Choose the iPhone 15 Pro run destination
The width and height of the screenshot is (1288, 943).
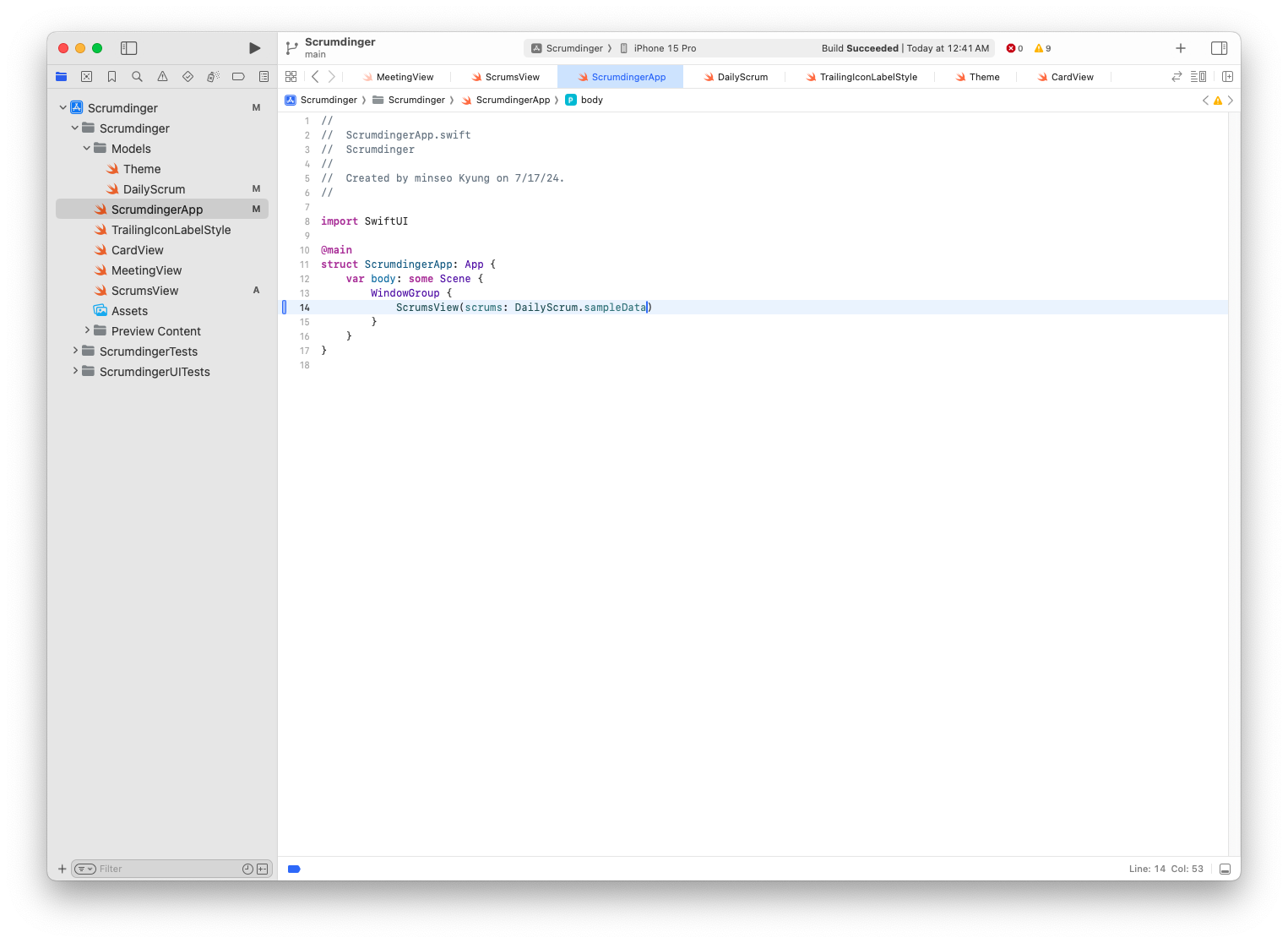(659, 48)
